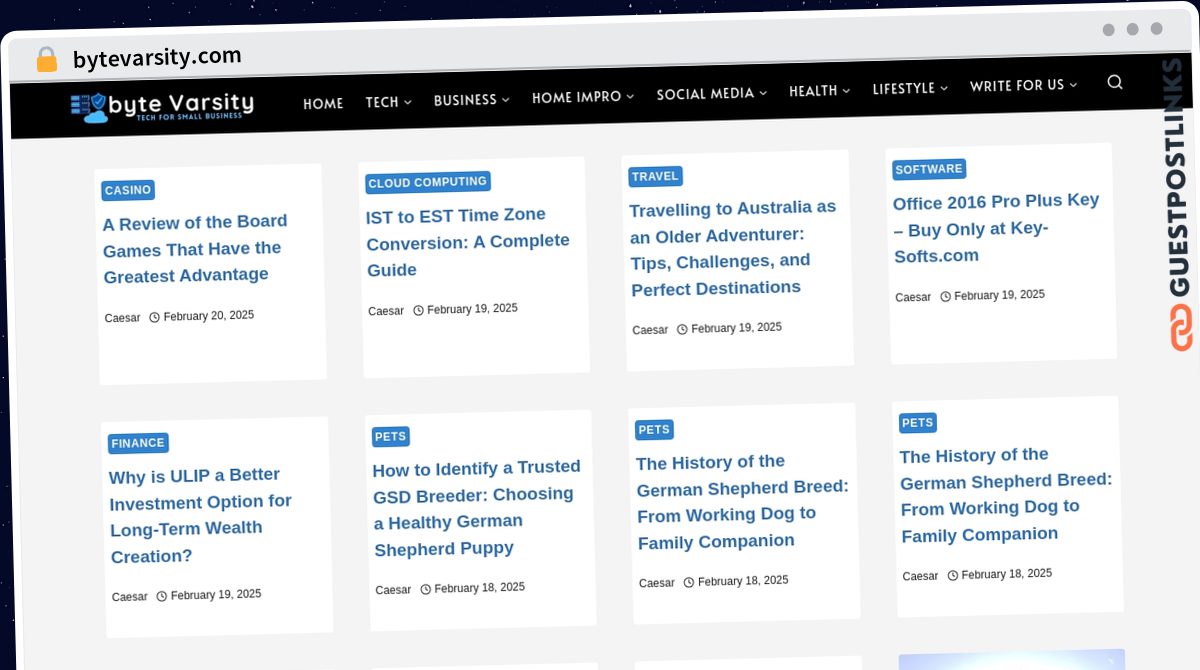Click the padlock icon in address bar
1200x670 pixels.
point(46,59)
